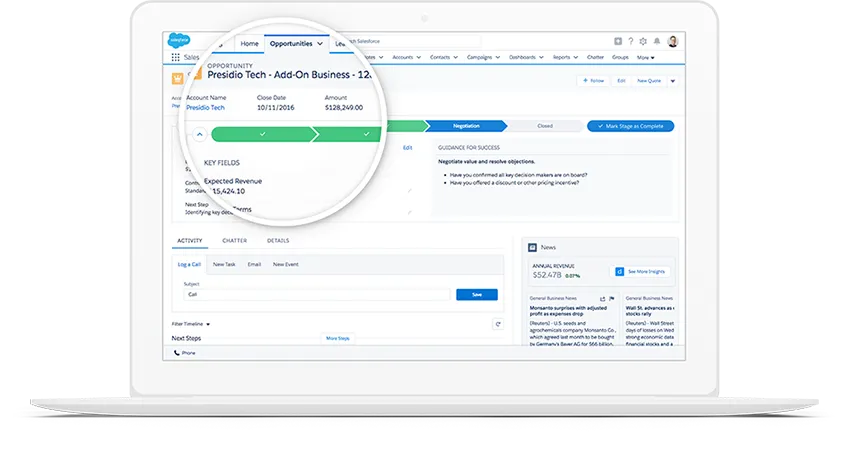The image size is (851, 451).
Task: Select the Negotiation stage in path
Action: point(466,126)
